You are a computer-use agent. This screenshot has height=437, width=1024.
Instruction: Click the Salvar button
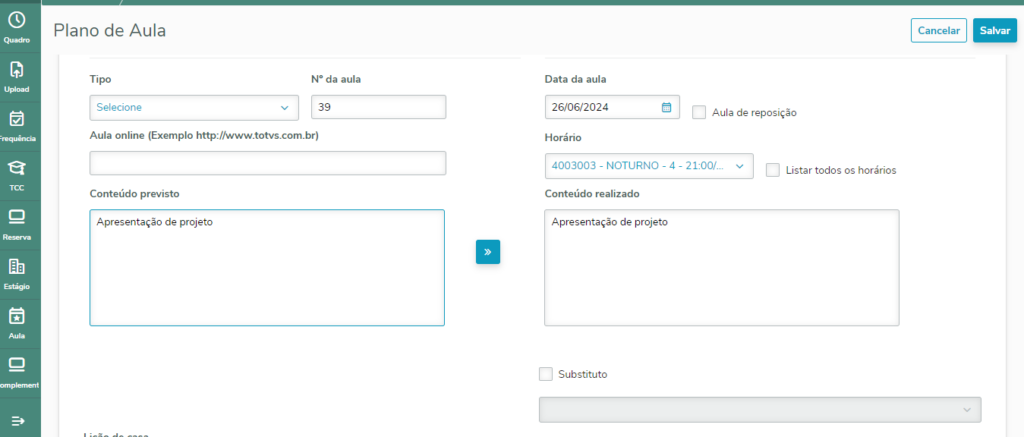pos(994,31)
